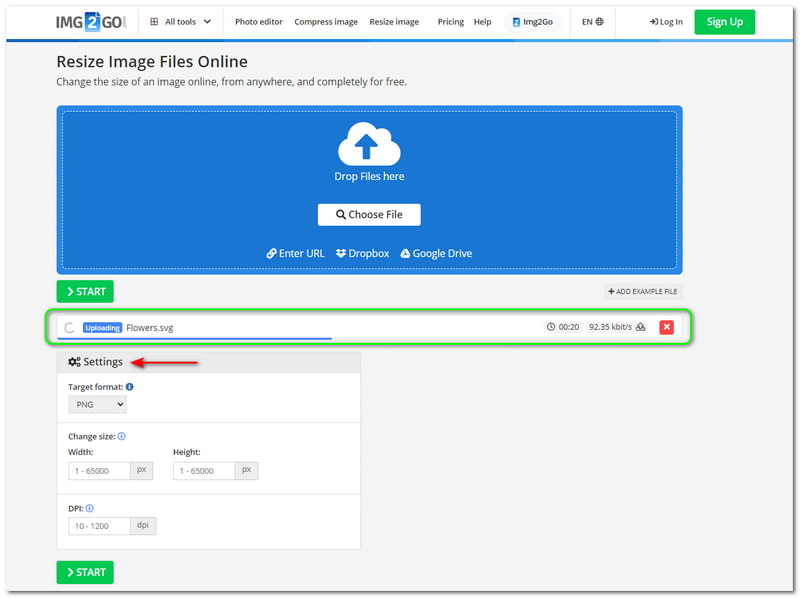Open Photo editor from the navigation

[x=258, y=22]
